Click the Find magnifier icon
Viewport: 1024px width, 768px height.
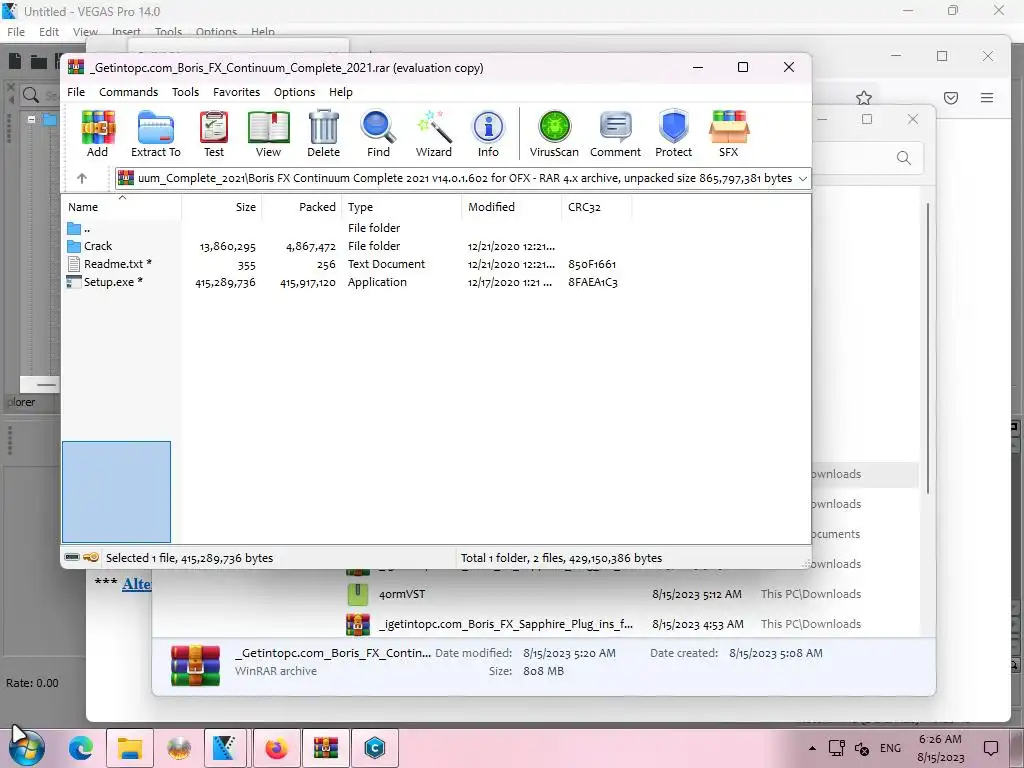click(x=378, y=134)
